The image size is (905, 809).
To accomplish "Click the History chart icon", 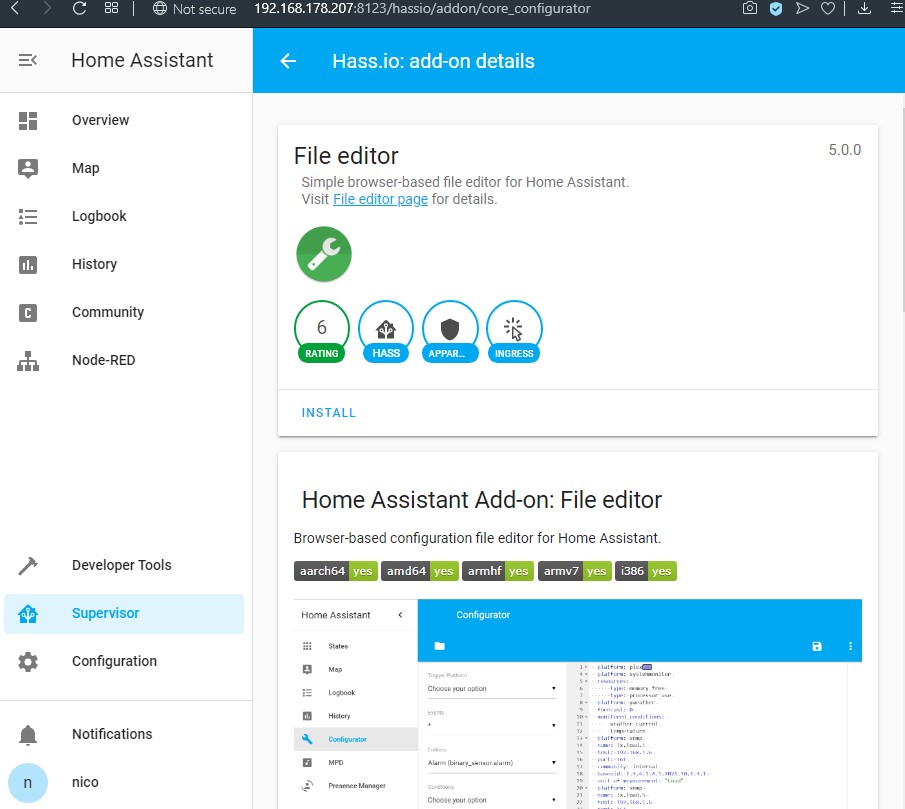I will [x=28, y=264].
